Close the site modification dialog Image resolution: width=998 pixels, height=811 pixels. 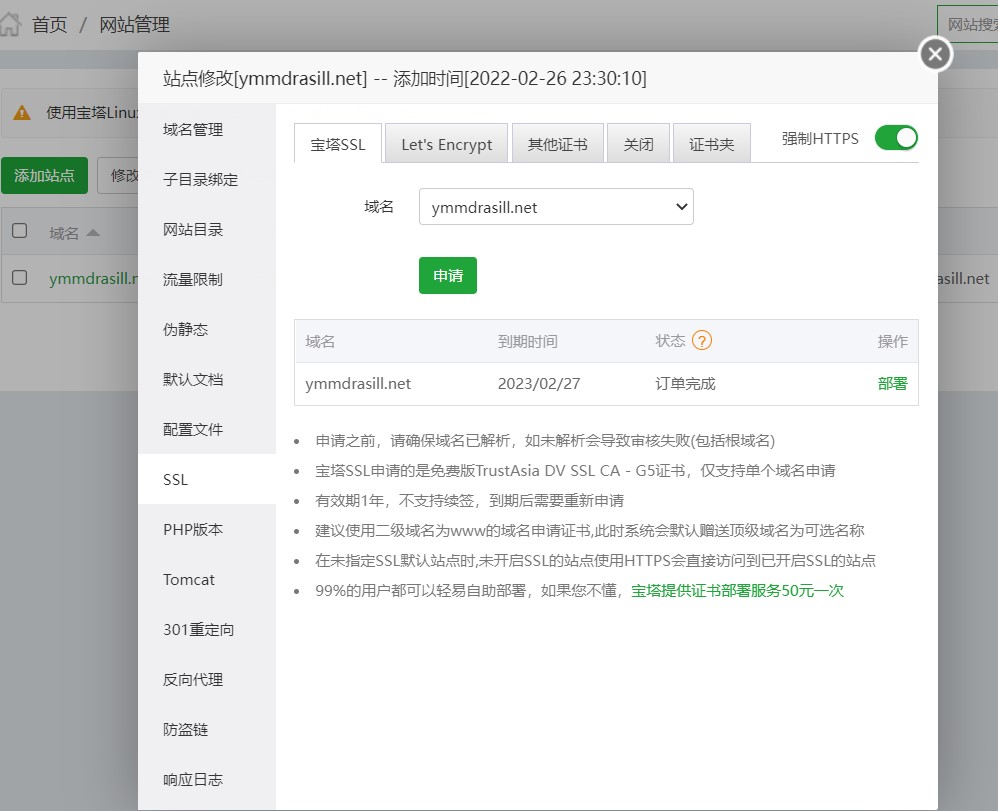pos(935,54)
